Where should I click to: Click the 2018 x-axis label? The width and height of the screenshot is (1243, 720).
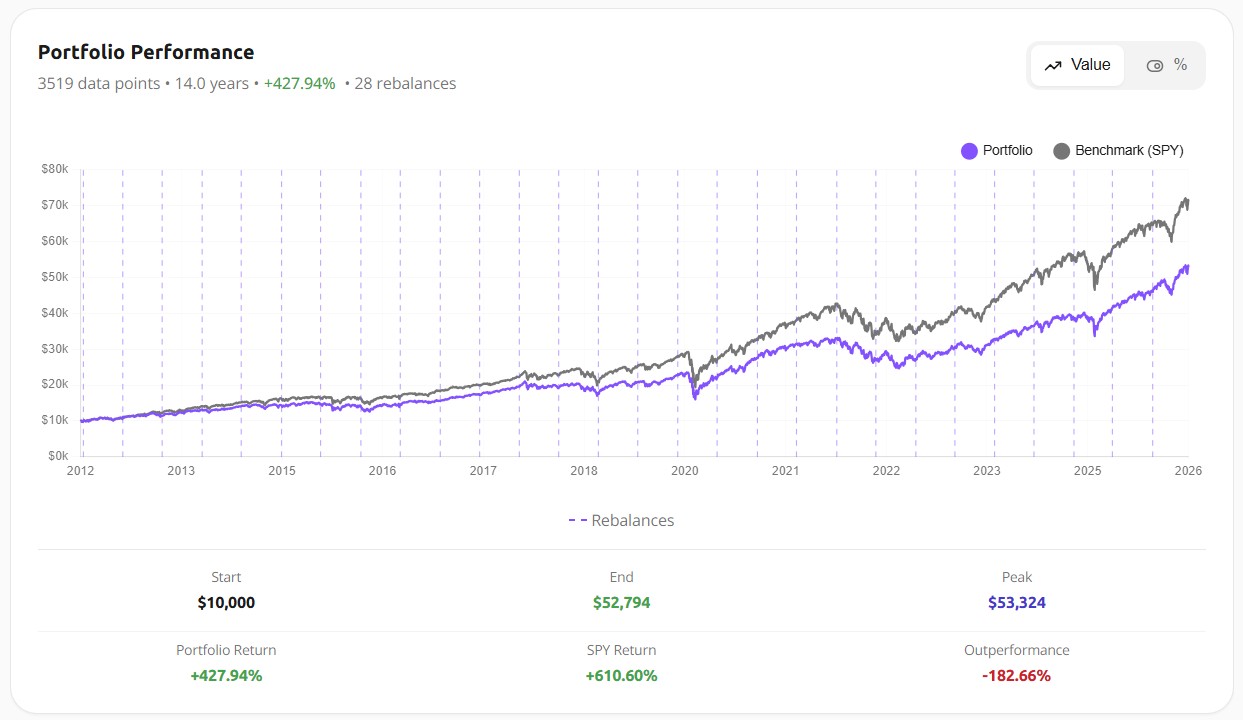tap(584, 470)
